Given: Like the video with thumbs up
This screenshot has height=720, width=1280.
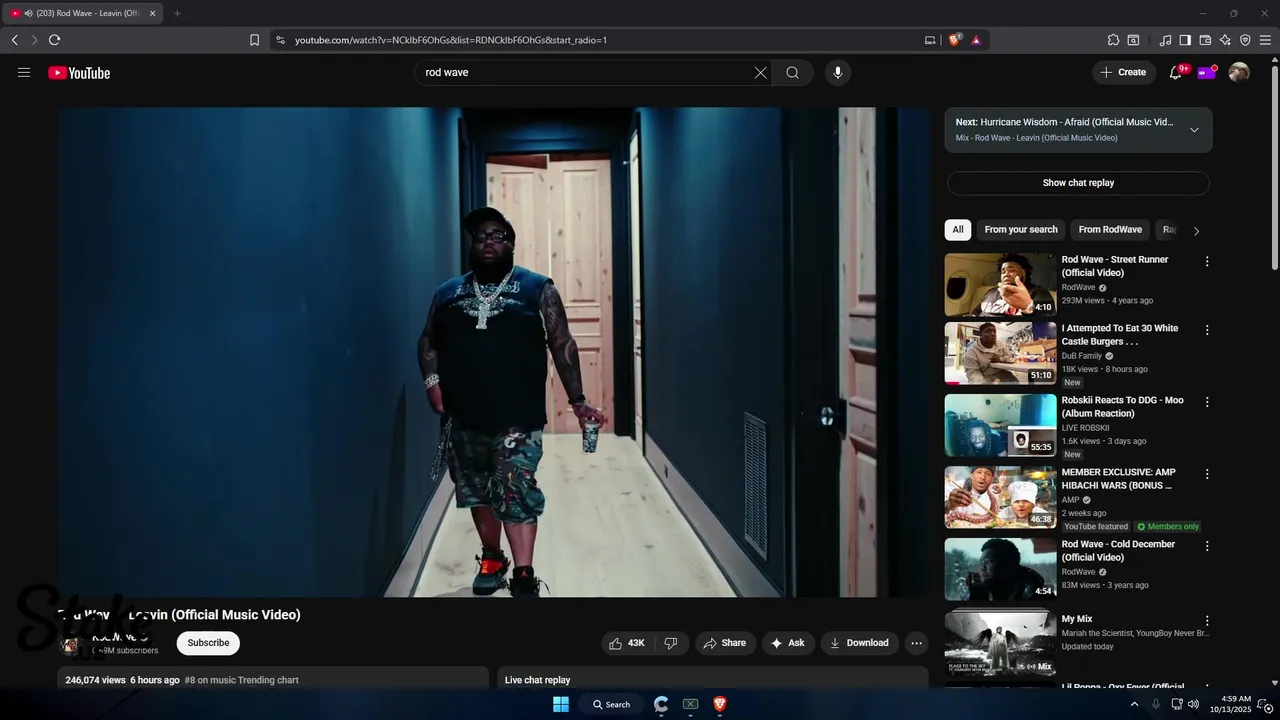Looking at the screenshot, I should point(627,643).
